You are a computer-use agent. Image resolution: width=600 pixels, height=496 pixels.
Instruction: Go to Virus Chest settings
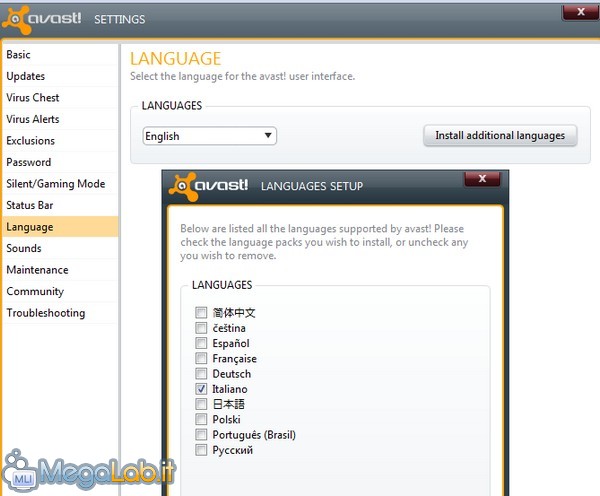pos(60,97)
